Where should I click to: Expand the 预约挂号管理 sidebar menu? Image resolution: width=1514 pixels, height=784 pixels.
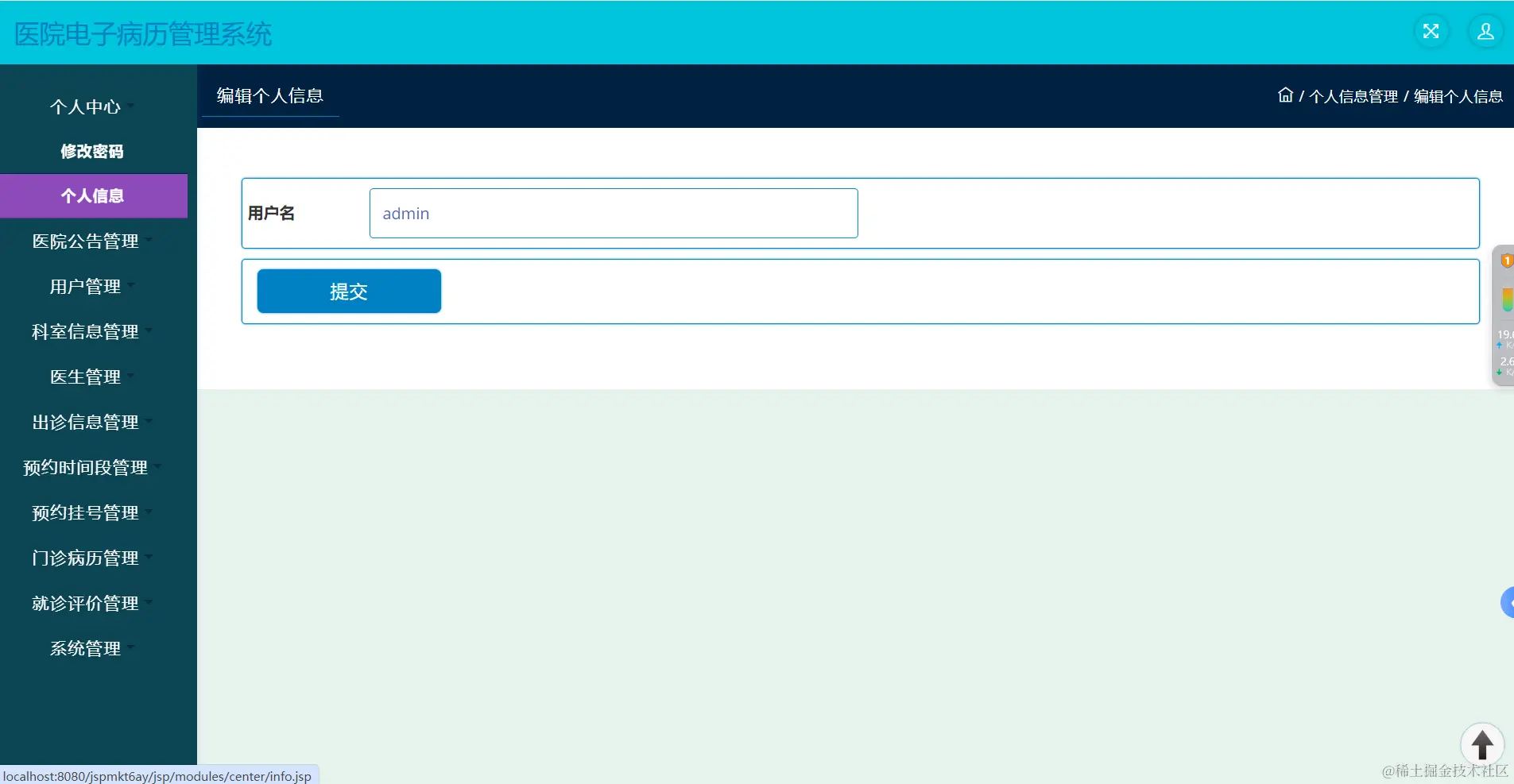(x=93, y=512)
